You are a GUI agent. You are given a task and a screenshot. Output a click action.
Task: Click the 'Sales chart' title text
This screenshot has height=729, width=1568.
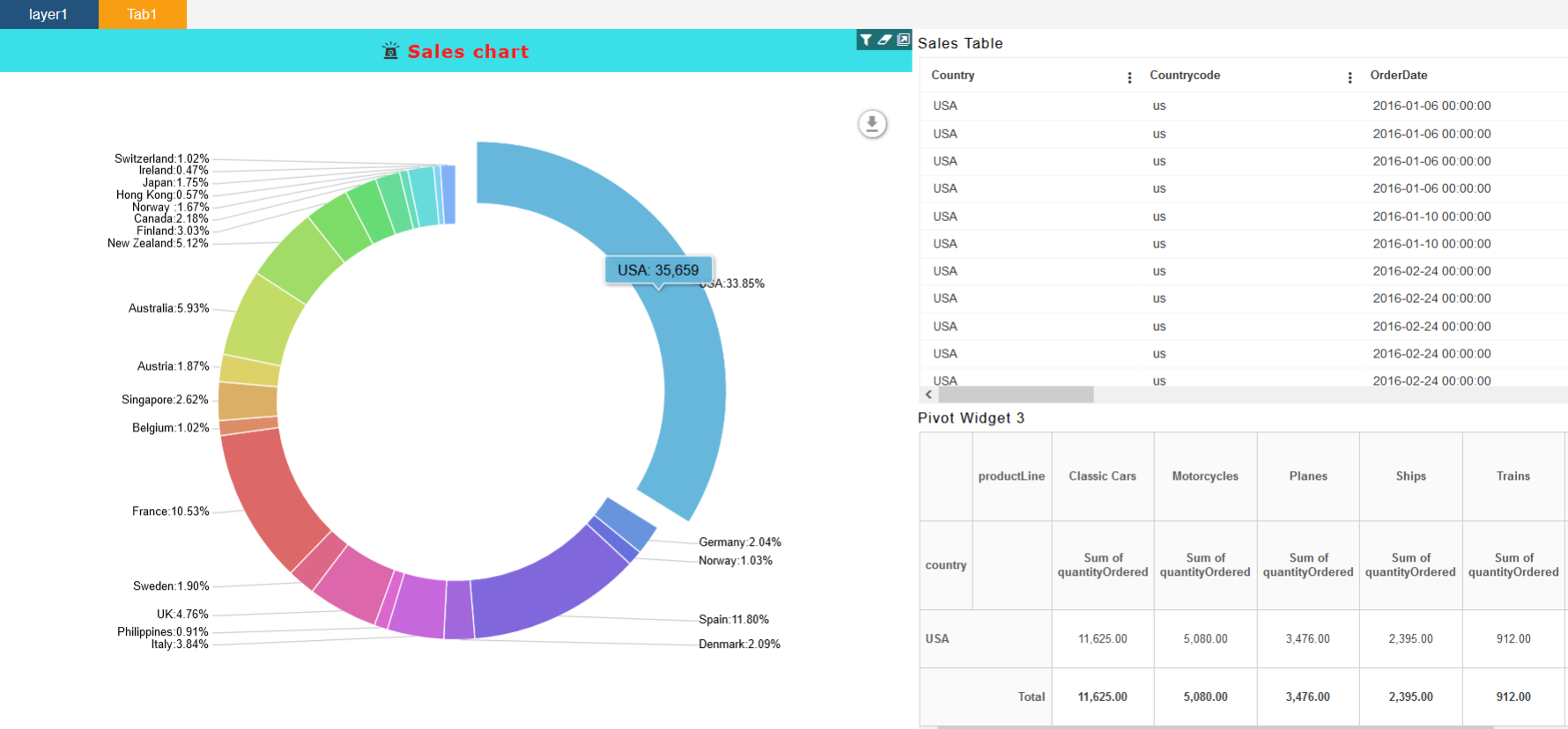click(468, 52)
